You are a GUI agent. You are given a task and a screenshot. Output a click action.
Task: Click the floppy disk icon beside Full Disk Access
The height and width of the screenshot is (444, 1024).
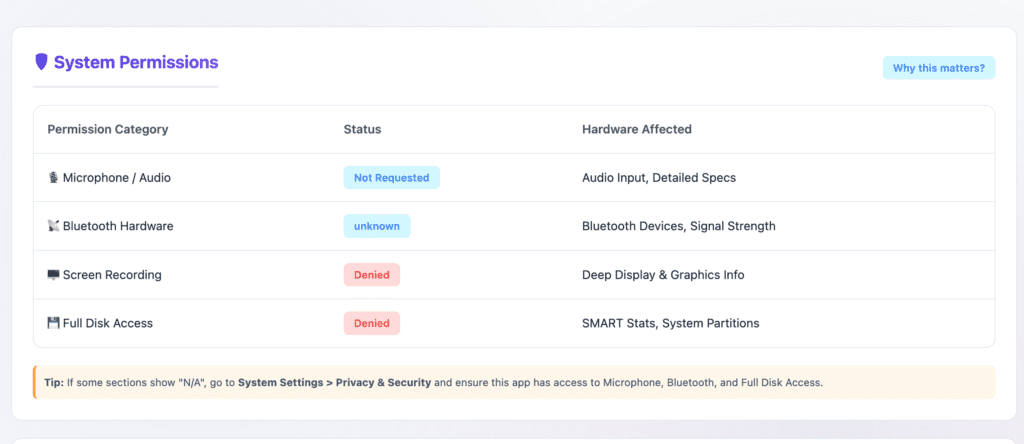tap(54, 323)
